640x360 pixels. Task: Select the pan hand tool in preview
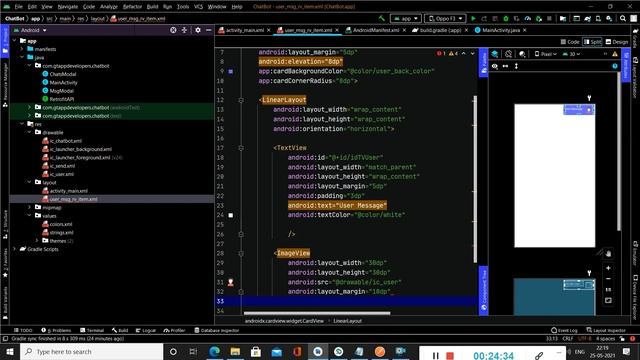point(608,254)
